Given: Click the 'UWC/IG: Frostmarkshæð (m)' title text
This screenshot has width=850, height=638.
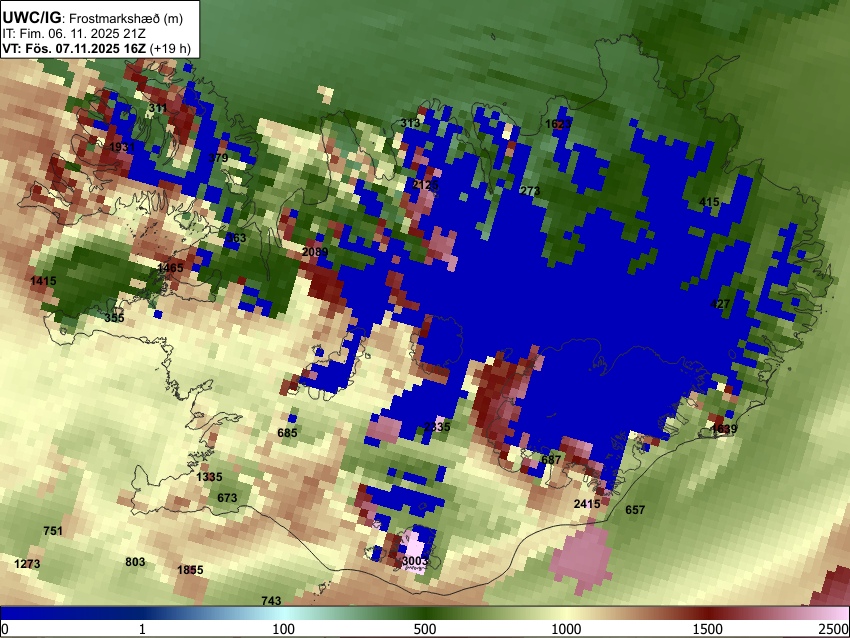Looking at the screenshot, I should coord(93,18).
